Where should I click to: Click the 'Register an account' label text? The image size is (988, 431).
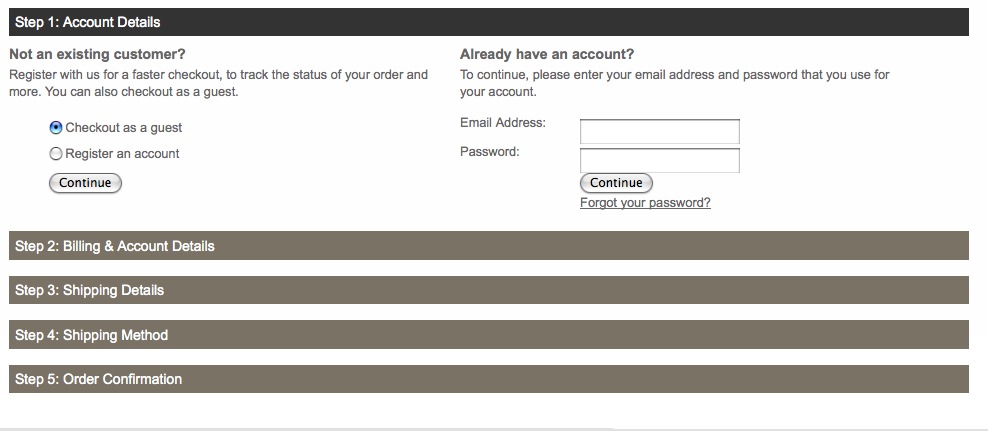(x=122, y=154)
